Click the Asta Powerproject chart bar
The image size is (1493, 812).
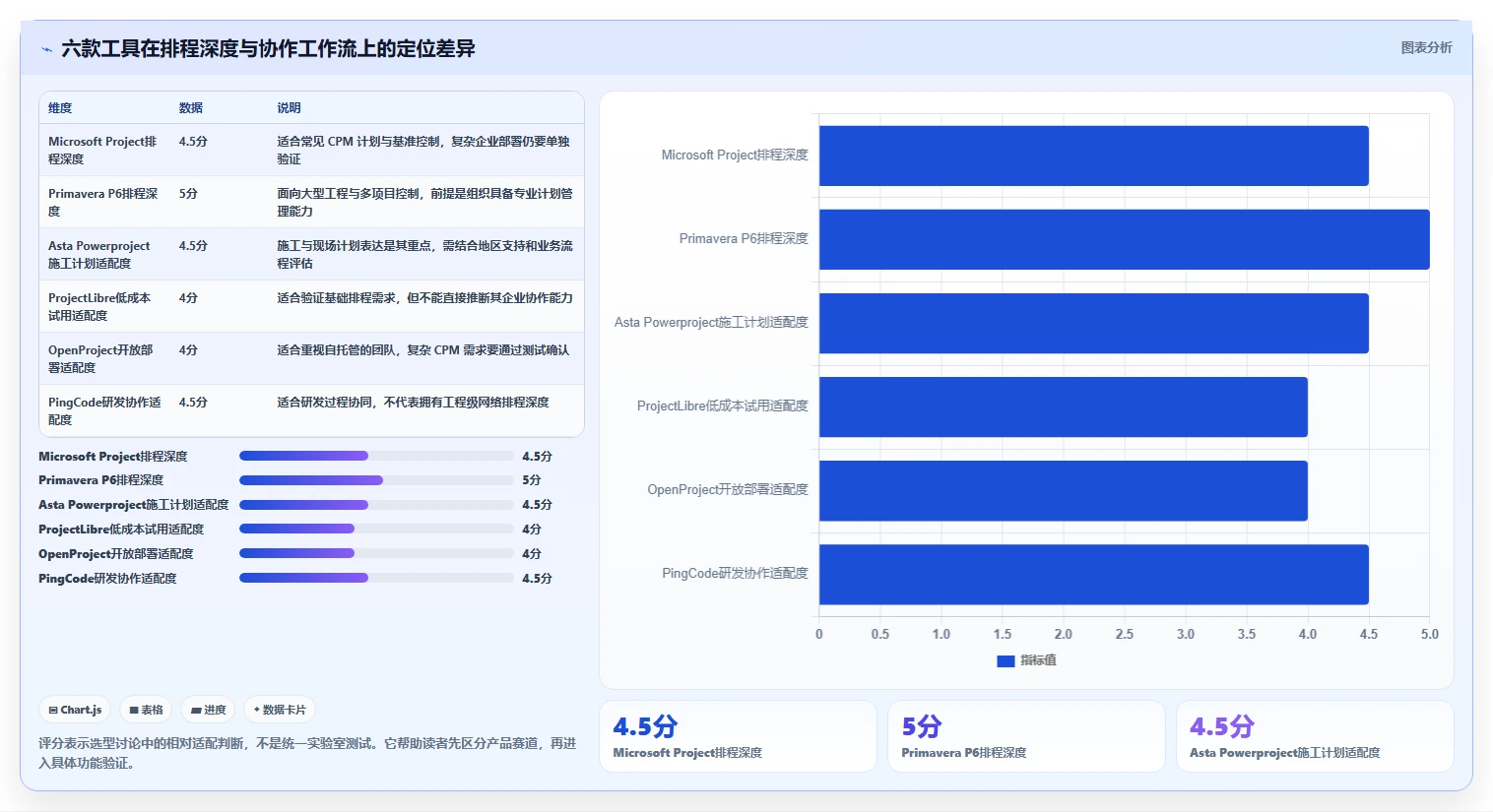pos(1093,323)
